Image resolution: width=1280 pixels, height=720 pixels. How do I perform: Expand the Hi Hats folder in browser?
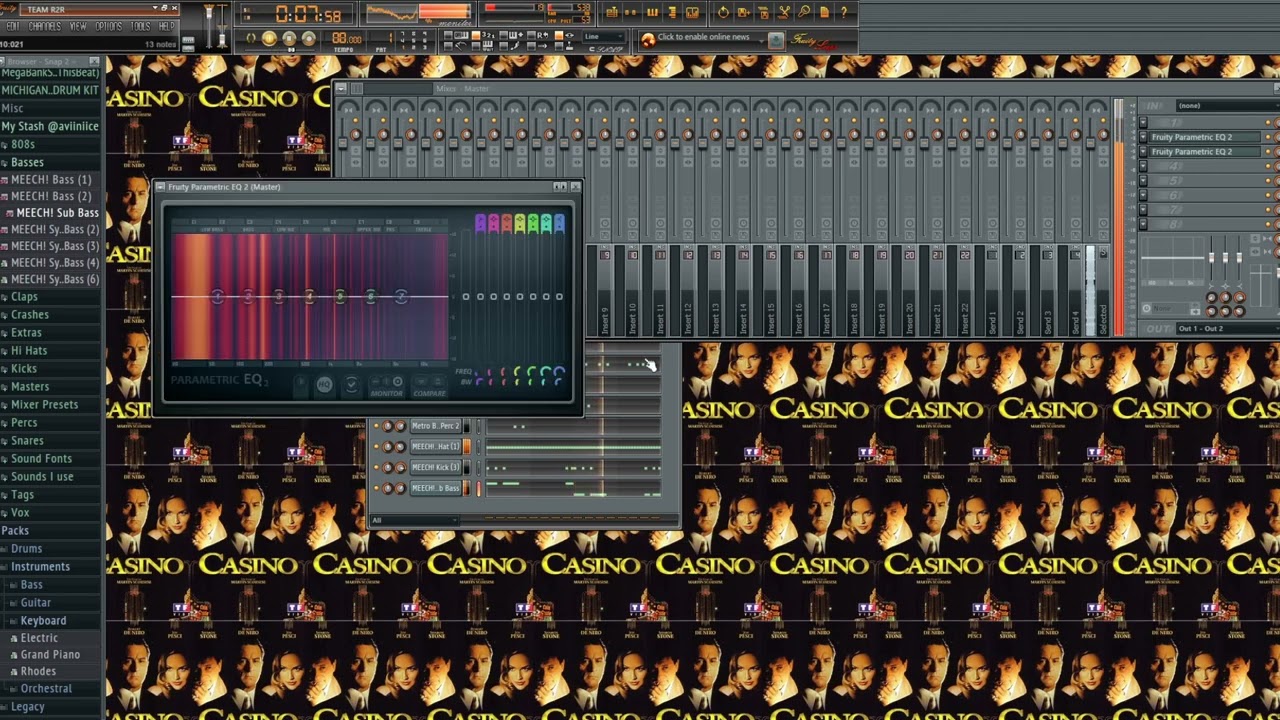click(x=29, y=351)
